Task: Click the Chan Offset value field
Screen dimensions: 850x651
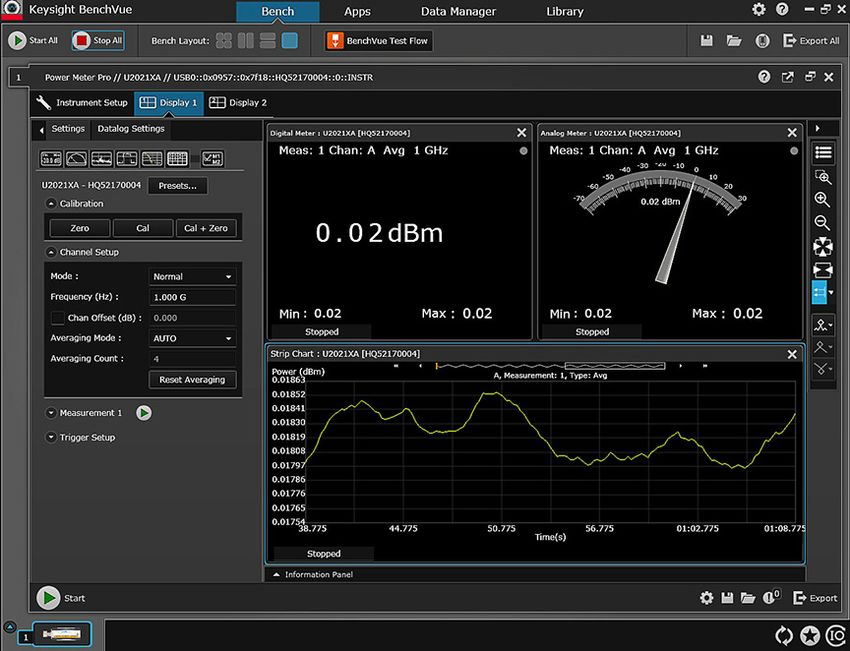Action: (192, 318)
